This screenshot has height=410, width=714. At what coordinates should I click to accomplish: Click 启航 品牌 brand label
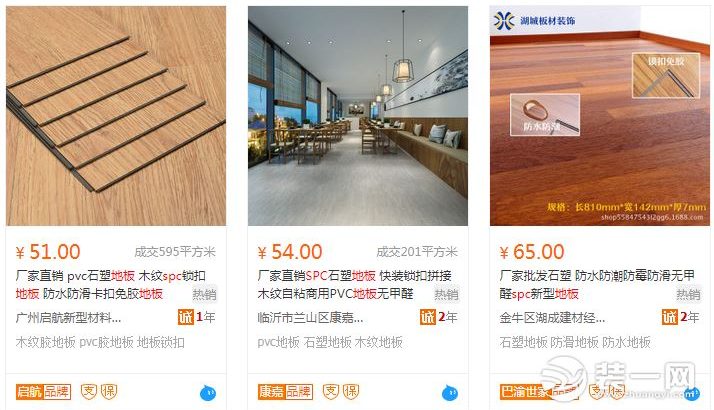click(x=43, y=392)
